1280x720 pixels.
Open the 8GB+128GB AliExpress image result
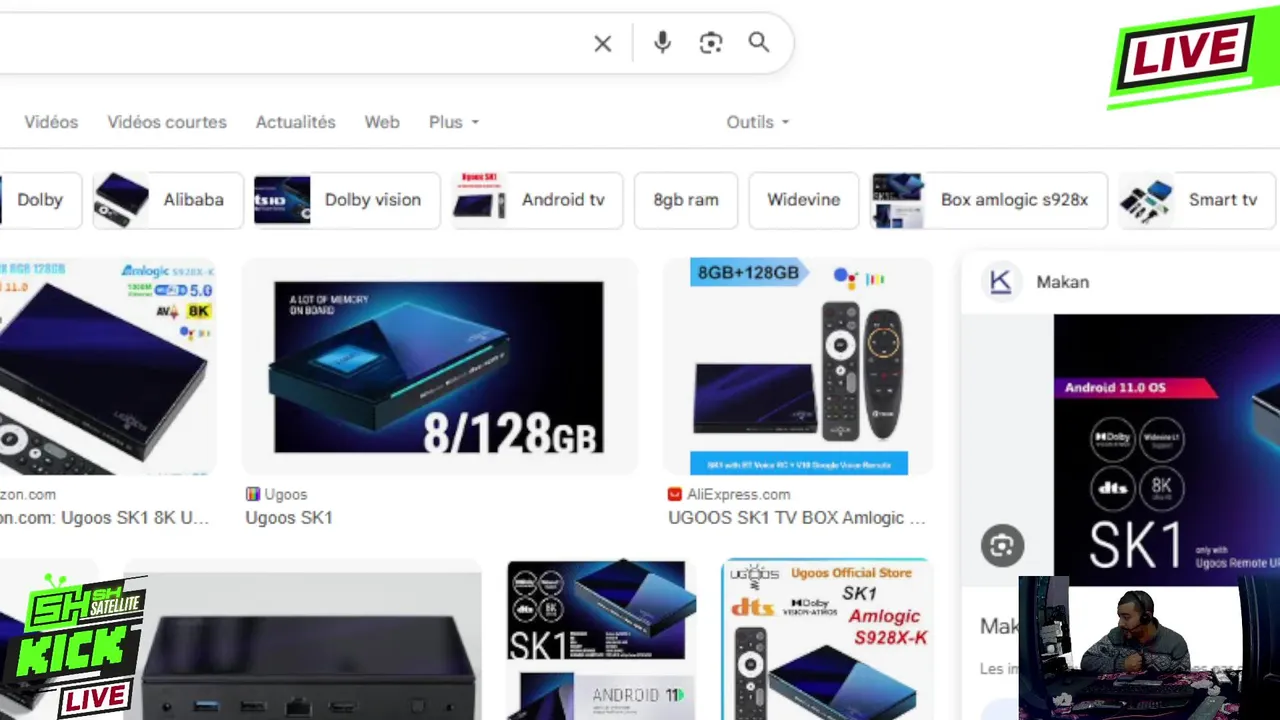[x=798, y=366]
